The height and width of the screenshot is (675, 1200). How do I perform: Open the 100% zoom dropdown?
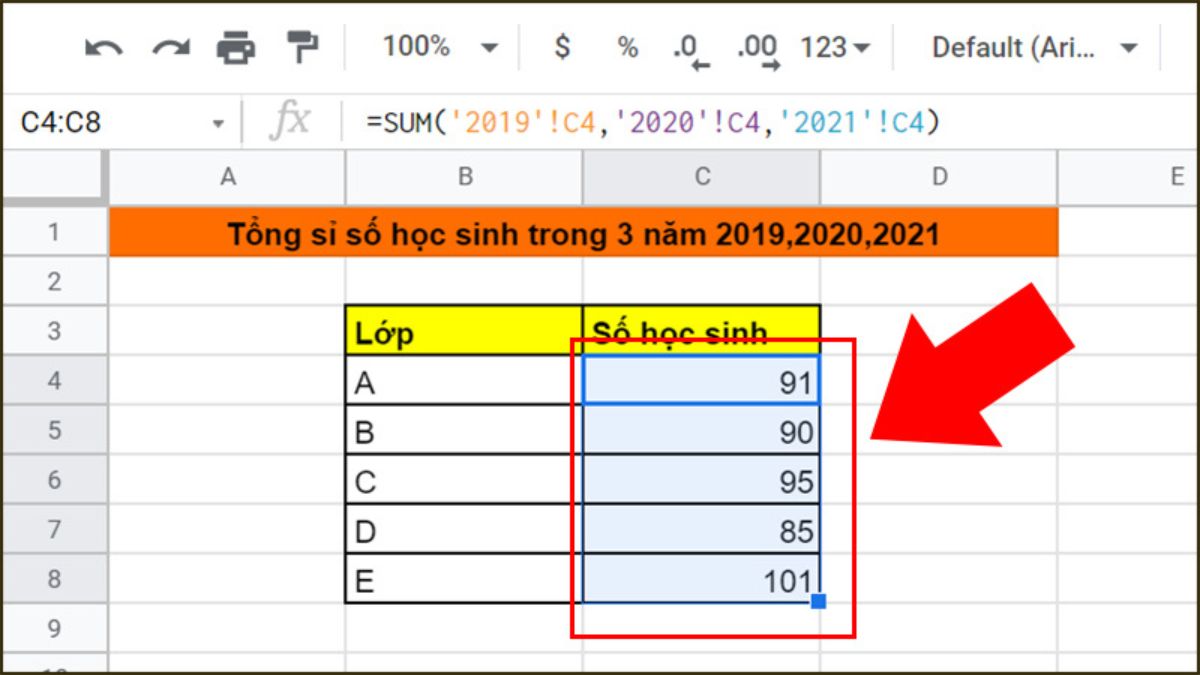(x=440, y=45)
